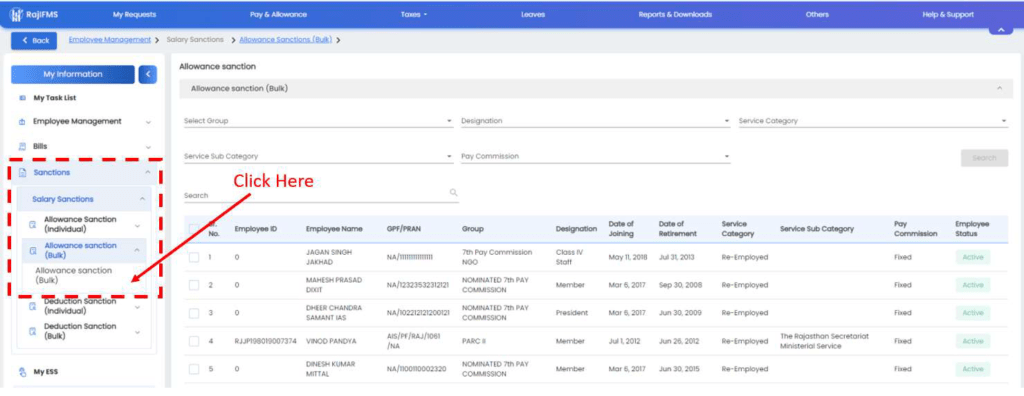1024x396 pixels.
Task: Open the Service Sub Category dropdown
Action: pos(318,157)
